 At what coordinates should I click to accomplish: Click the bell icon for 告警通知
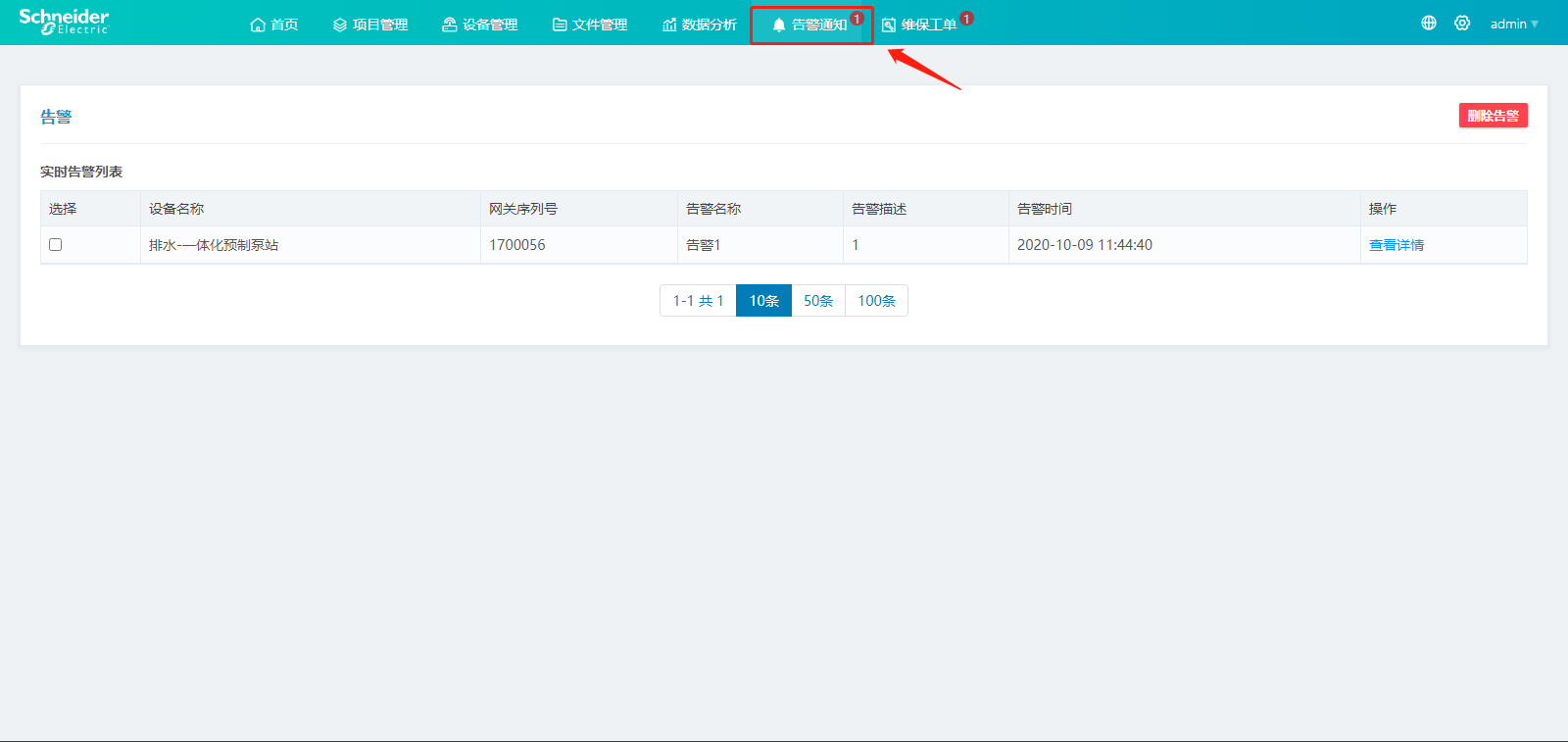[779, 25]
